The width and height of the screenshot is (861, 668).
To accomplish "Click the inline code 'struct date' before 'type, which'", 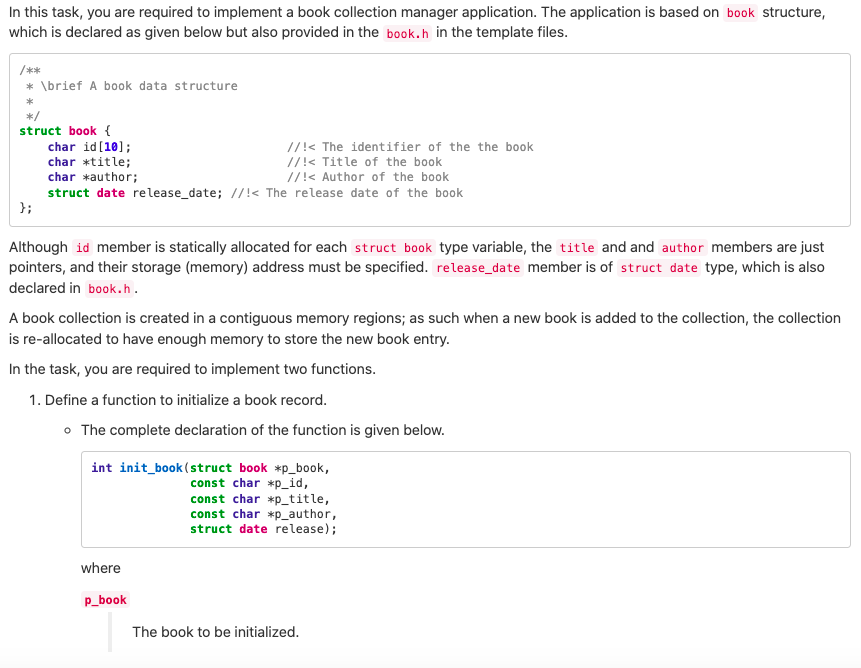I will click(659, 268).
